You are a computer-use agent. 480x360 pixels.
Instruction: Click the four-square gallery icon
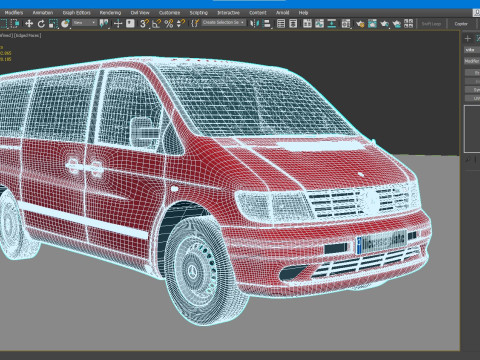(x=408, y=24)
